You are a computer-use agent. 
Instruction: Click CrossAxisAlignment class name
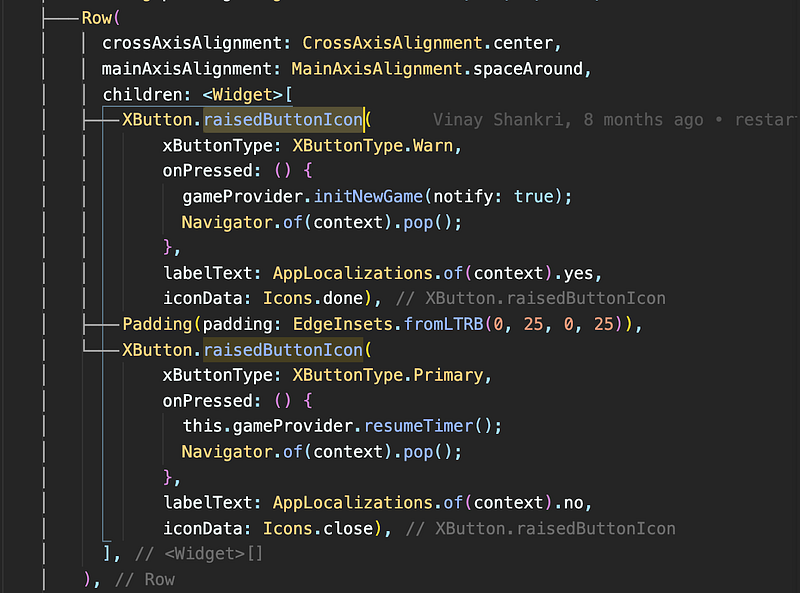coord(392,43)
